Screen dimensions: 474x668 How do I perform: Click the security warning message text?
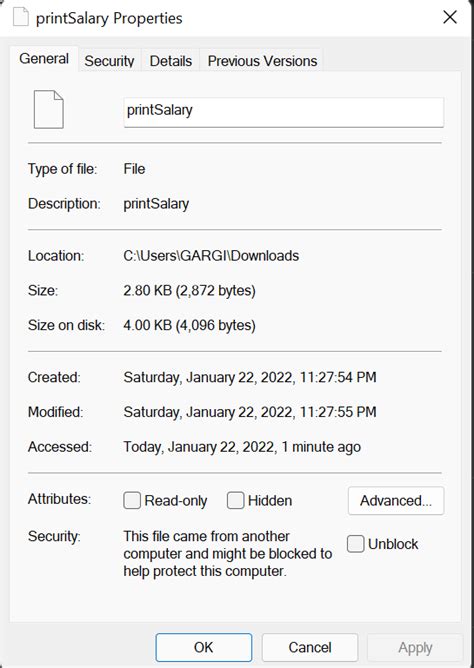click(x=228, y=553)
